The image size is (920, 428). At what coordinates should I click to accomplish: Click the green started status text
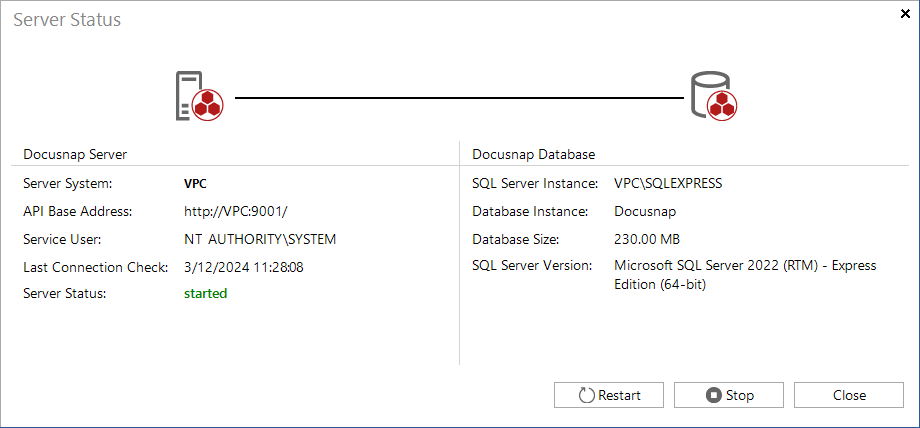pyautogui.click(x=205, y=293)
